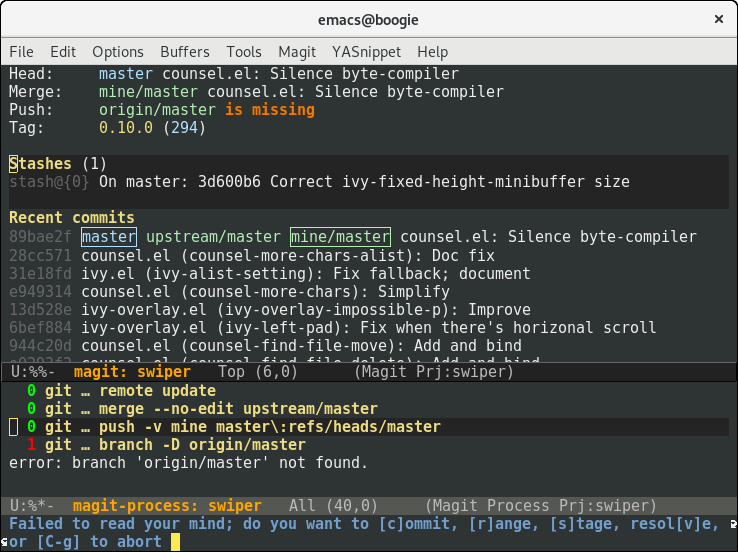Viewport: 738px width, 552px height.
Task: Open the Tools menu
Action: (244, 51)
